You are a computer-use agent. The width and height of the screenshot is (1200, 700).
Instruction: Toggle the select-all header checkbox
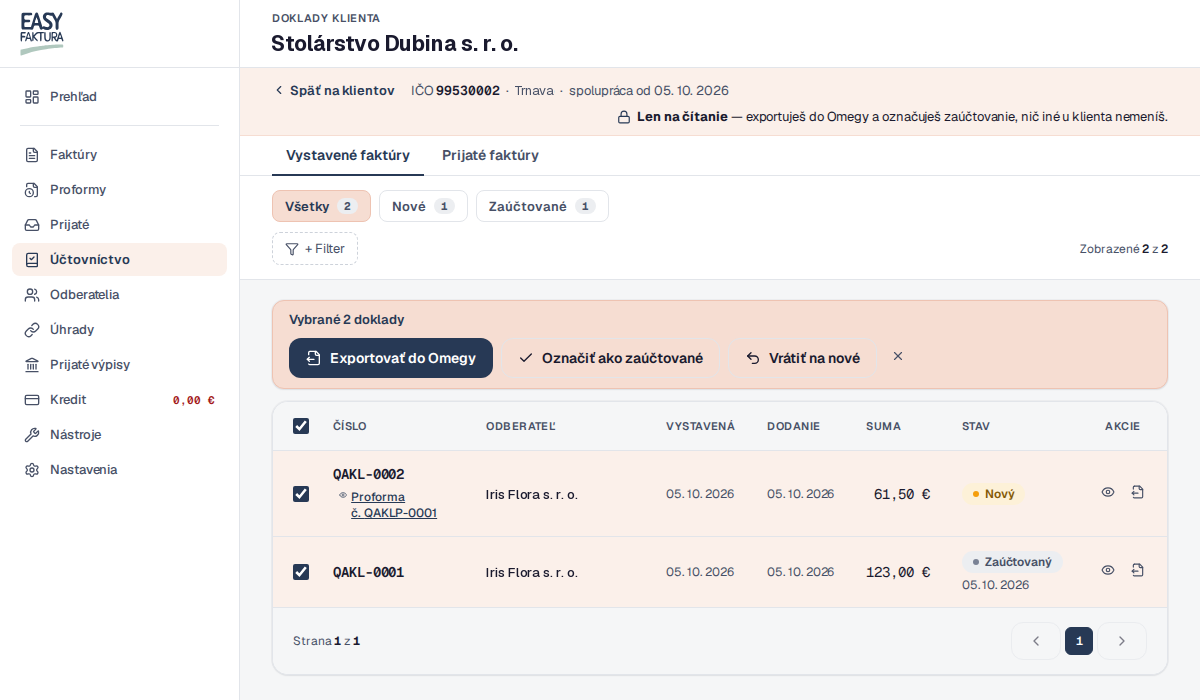click(301, 426)
